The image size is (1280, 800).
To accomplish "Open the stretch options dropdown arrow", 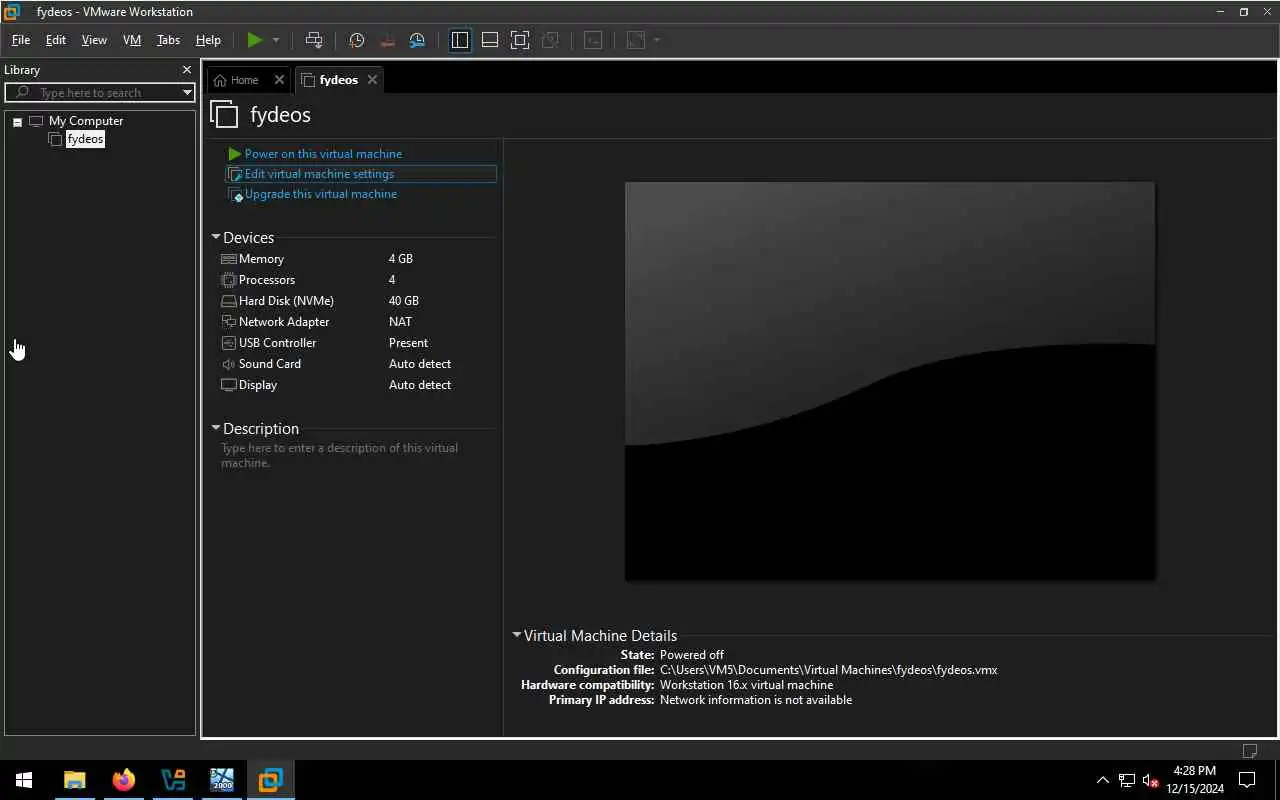I will [657, 40].
